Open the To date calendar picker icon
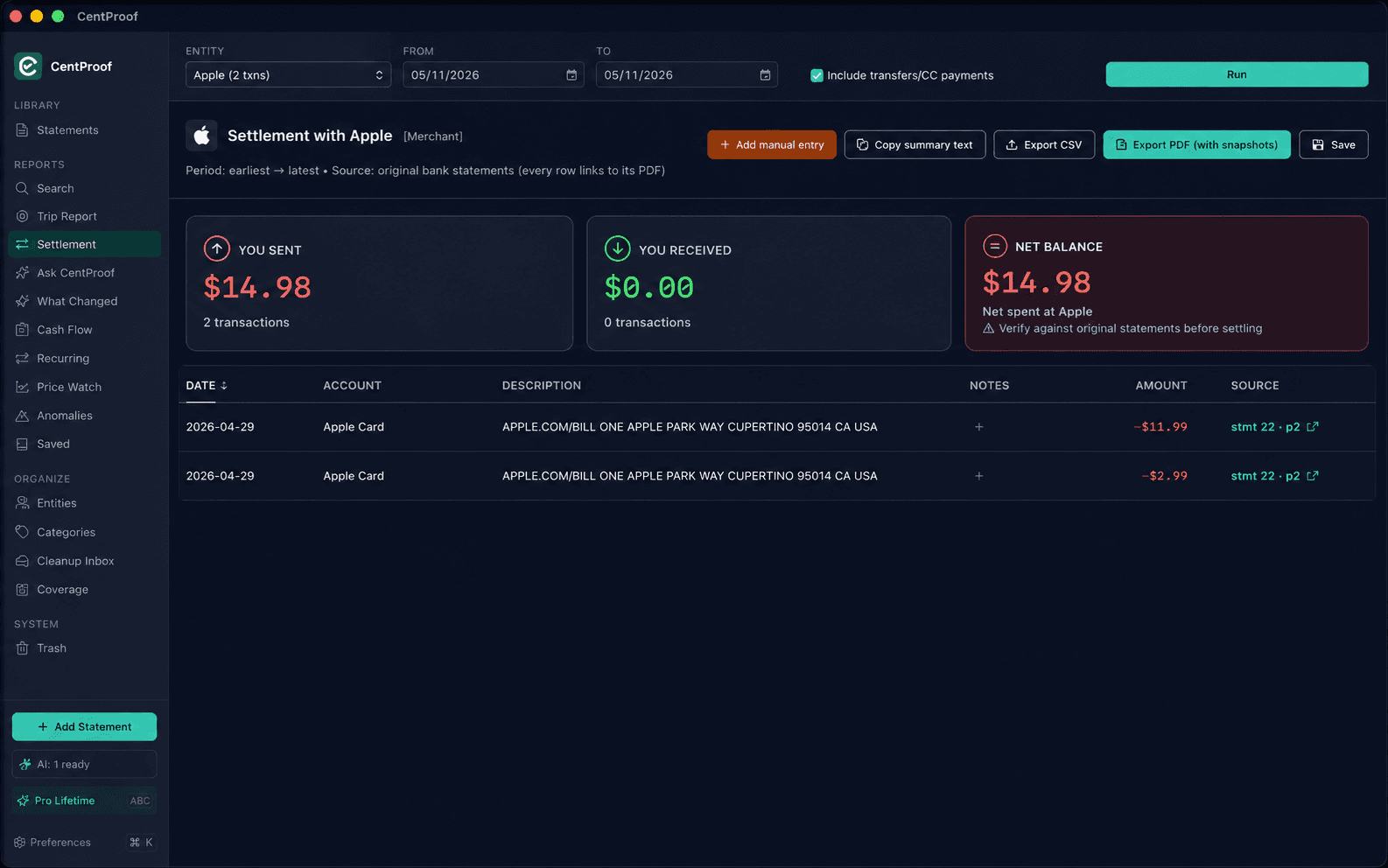Image resolution: width=1388 pixels, height=868 pixels. tap(765, 75)
